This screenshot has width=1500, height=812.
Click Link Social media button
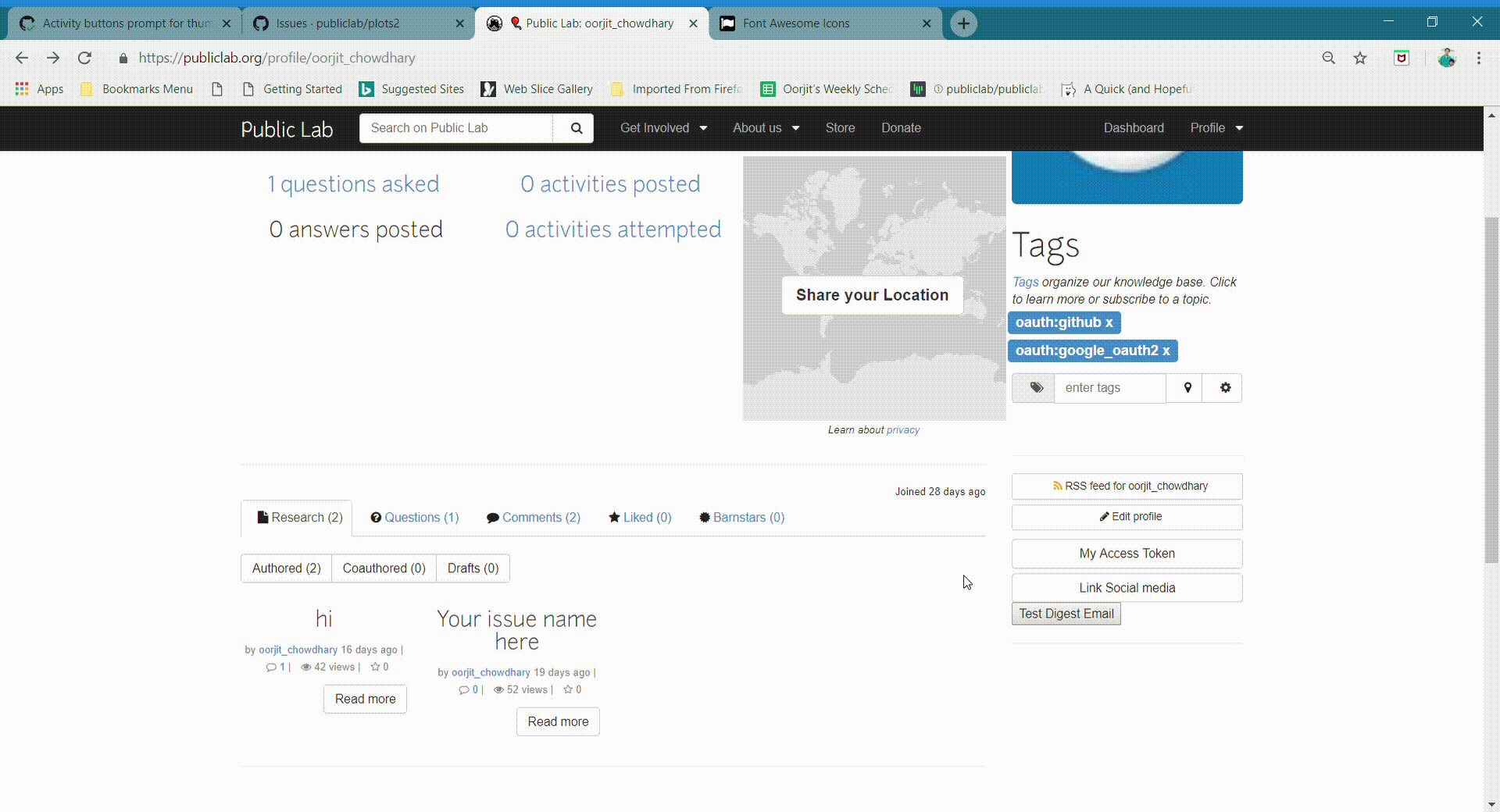pyautogui.click(x=1127, y=588)
